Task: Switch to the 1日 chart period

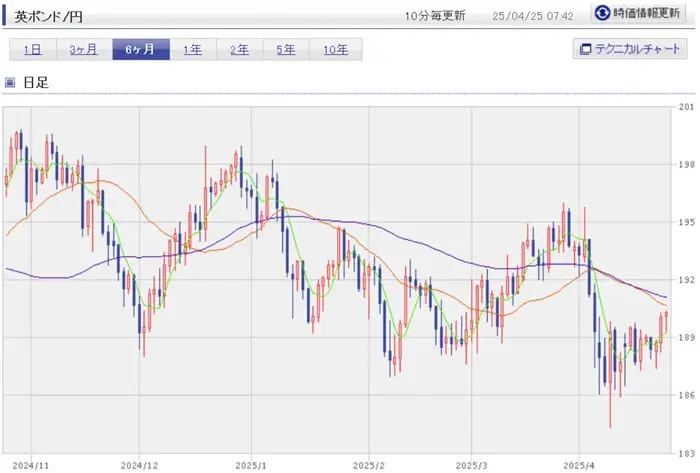Action: [x=32, y=49]
